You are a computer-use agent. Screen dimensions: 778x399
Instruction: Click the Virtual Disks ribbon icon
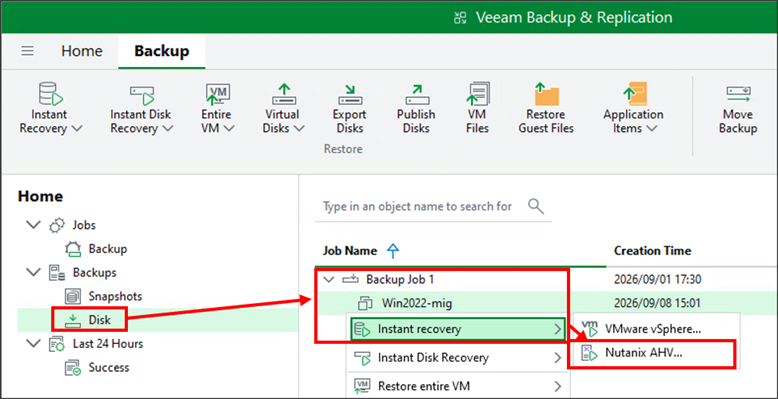click(283, 94)
